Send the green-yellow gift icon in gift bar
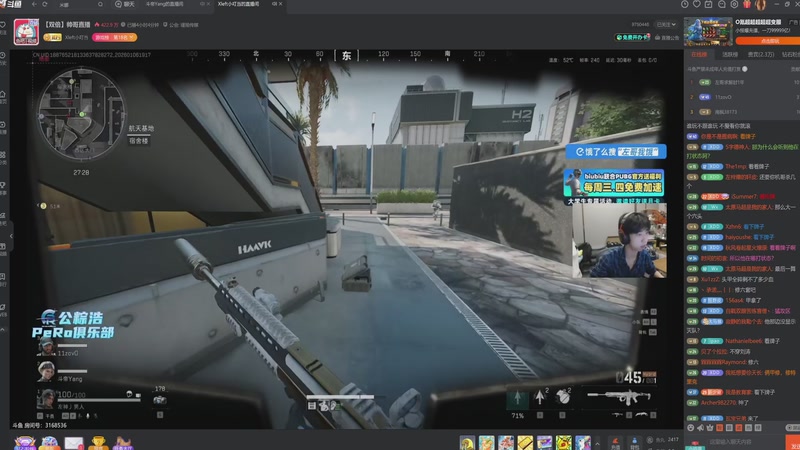This screenshot has height=450, width=800. pos(563,443)
